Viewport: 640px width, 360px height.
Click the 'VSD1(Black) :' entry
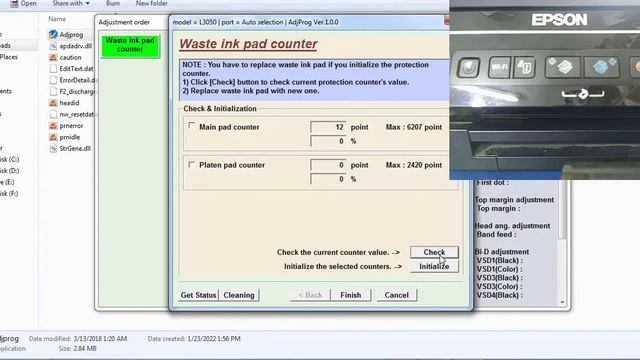[500, 260]
